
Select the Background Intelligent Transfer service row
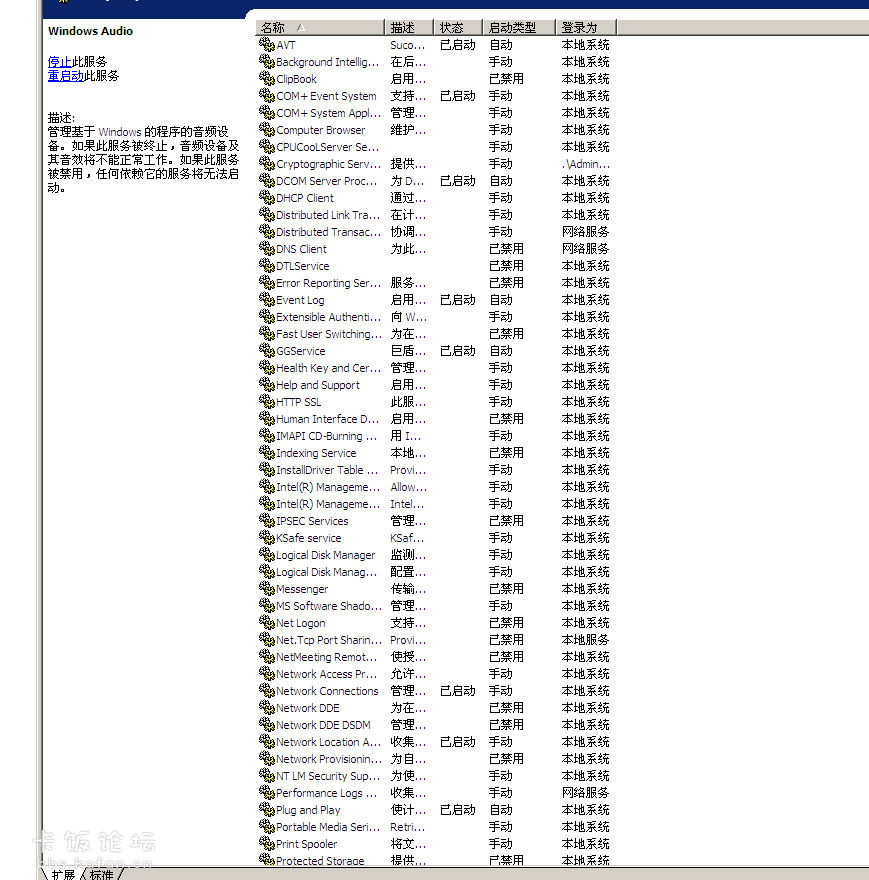(x=434, y=62)
